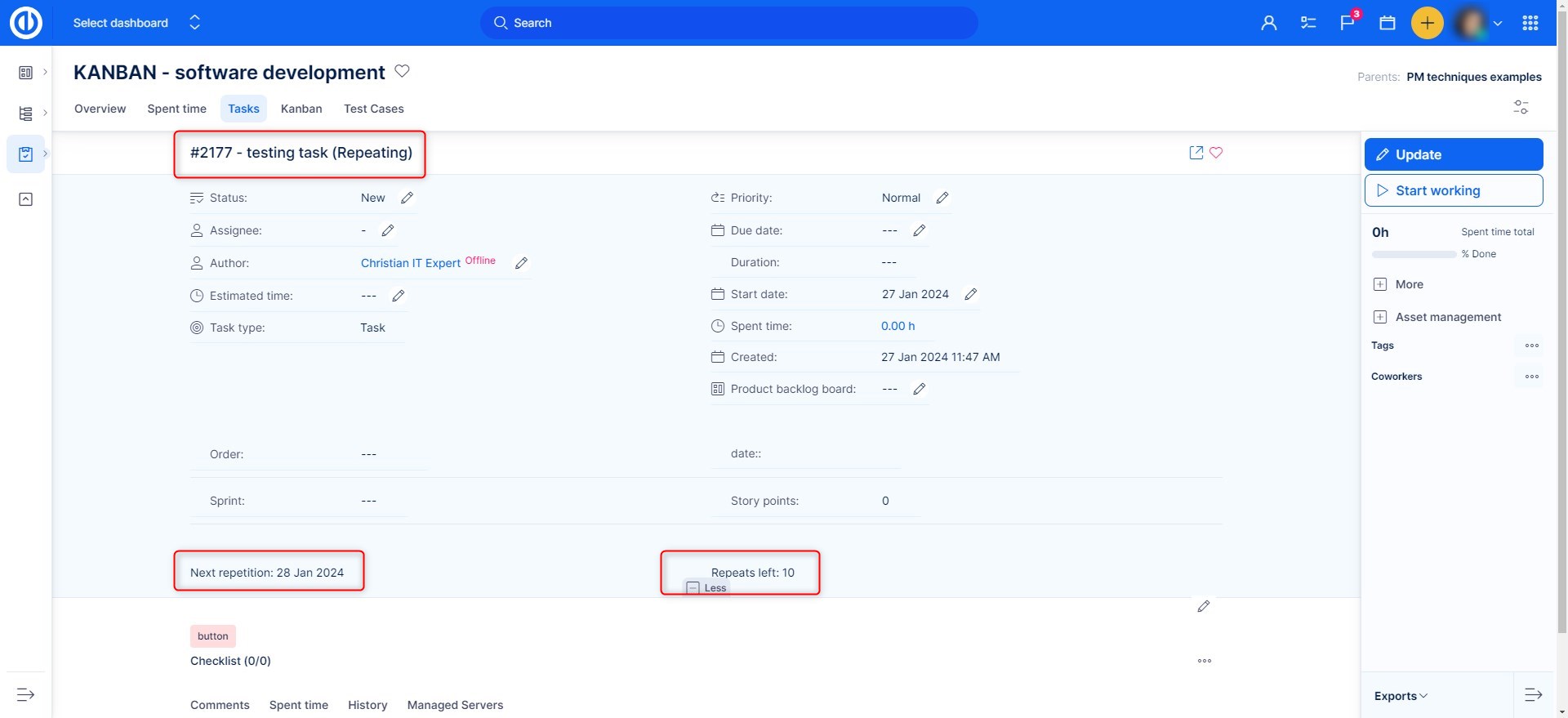Favorite the project with heart icon
Image resolution: width=1568 pixels, height=718 pixels.
point(402,71)
